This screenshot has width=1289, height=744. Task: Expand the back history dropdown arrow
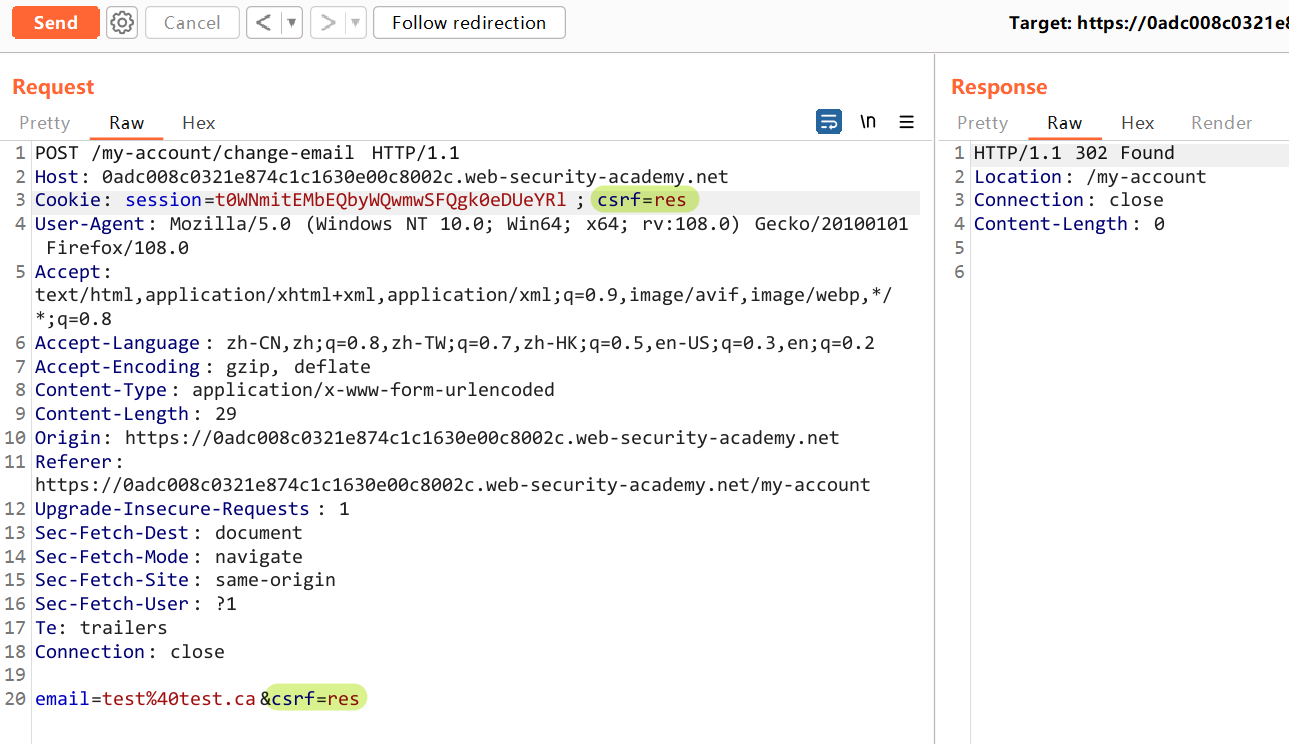pyautogui.click(x=291, y=22)
